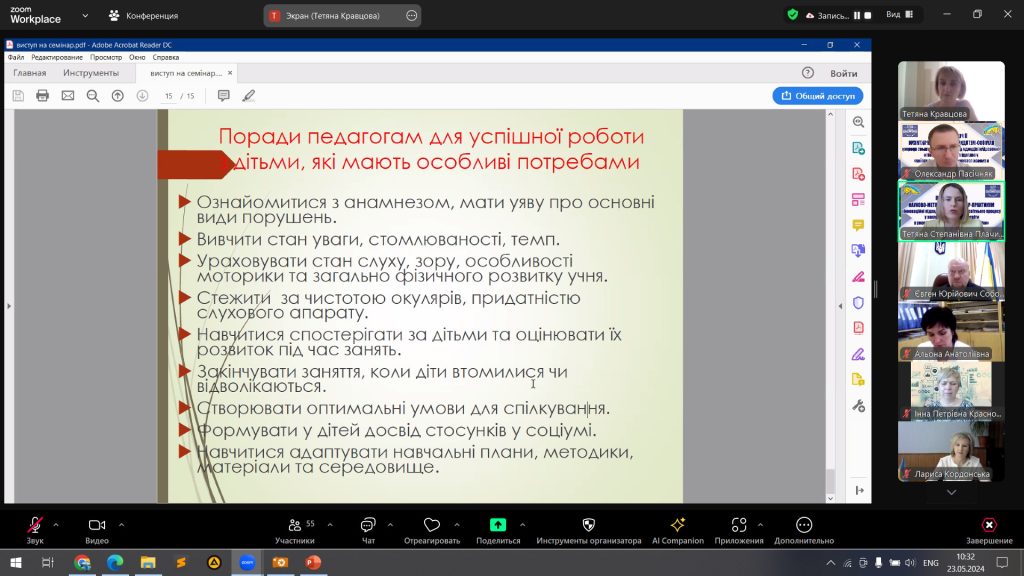
Task: Click the magnifier search icon in Acrobat toolbar
Action: point(93,96)
